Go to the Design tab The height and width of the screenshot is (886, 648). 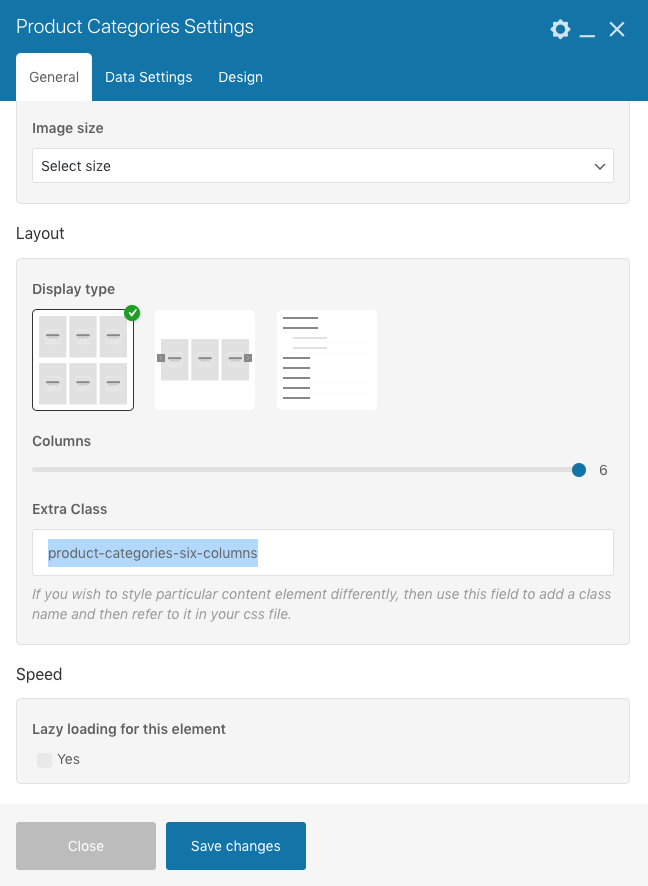(240, 77)
